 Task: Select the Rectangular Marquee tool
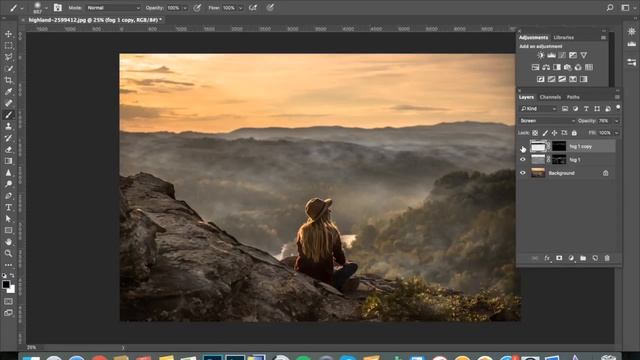(8, 46)
